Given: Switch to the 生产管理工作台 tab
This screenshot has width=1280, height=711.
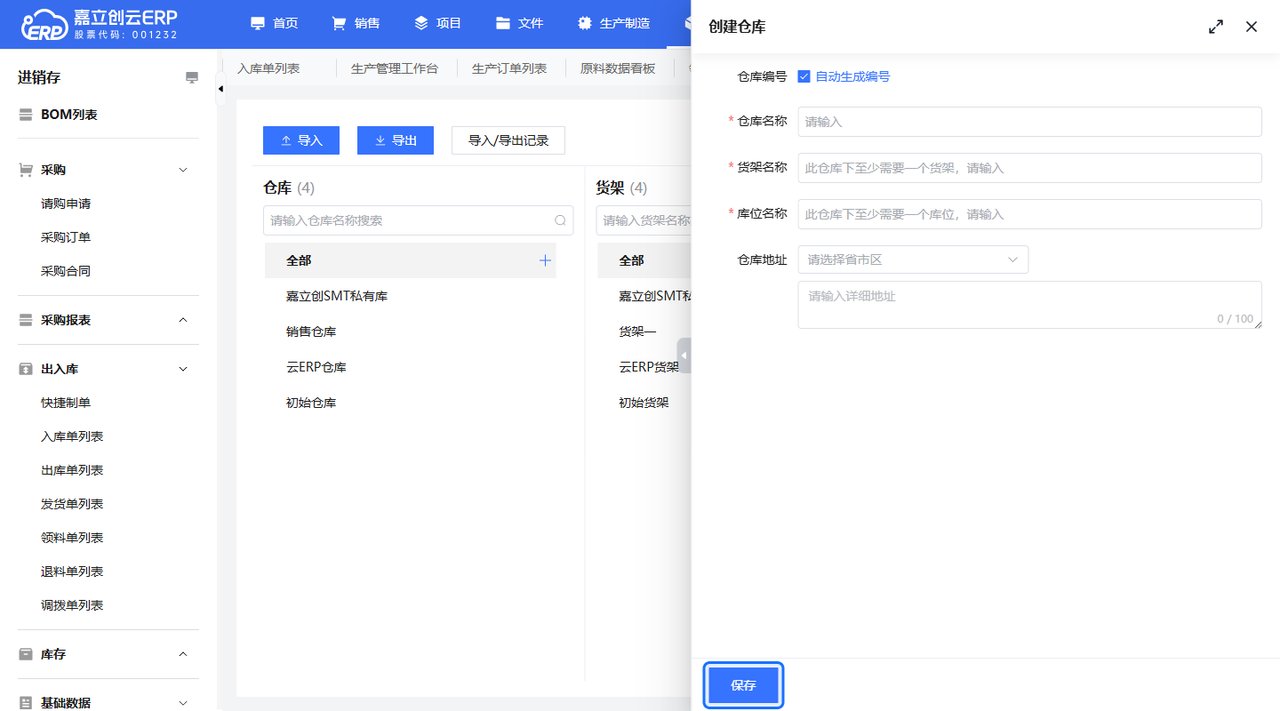Looking at the screenshot, I should tap(394, 69).
